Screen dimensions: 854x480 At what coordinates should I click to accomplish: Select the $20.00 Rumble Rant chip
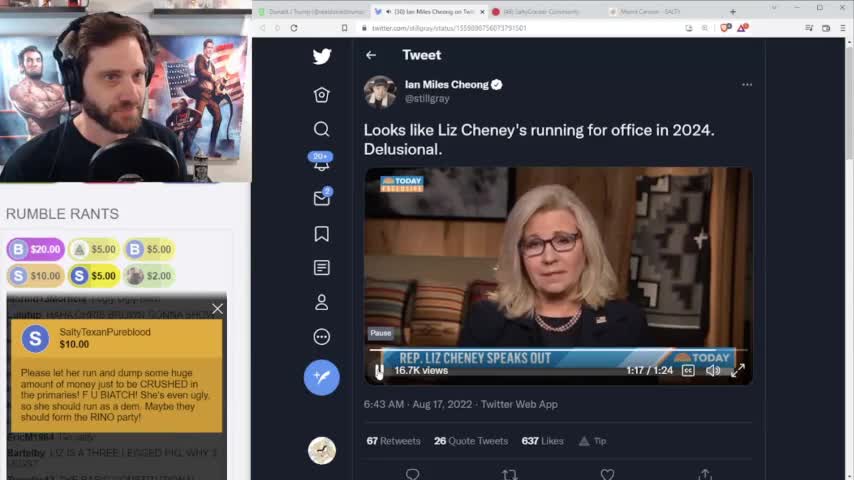35,249
